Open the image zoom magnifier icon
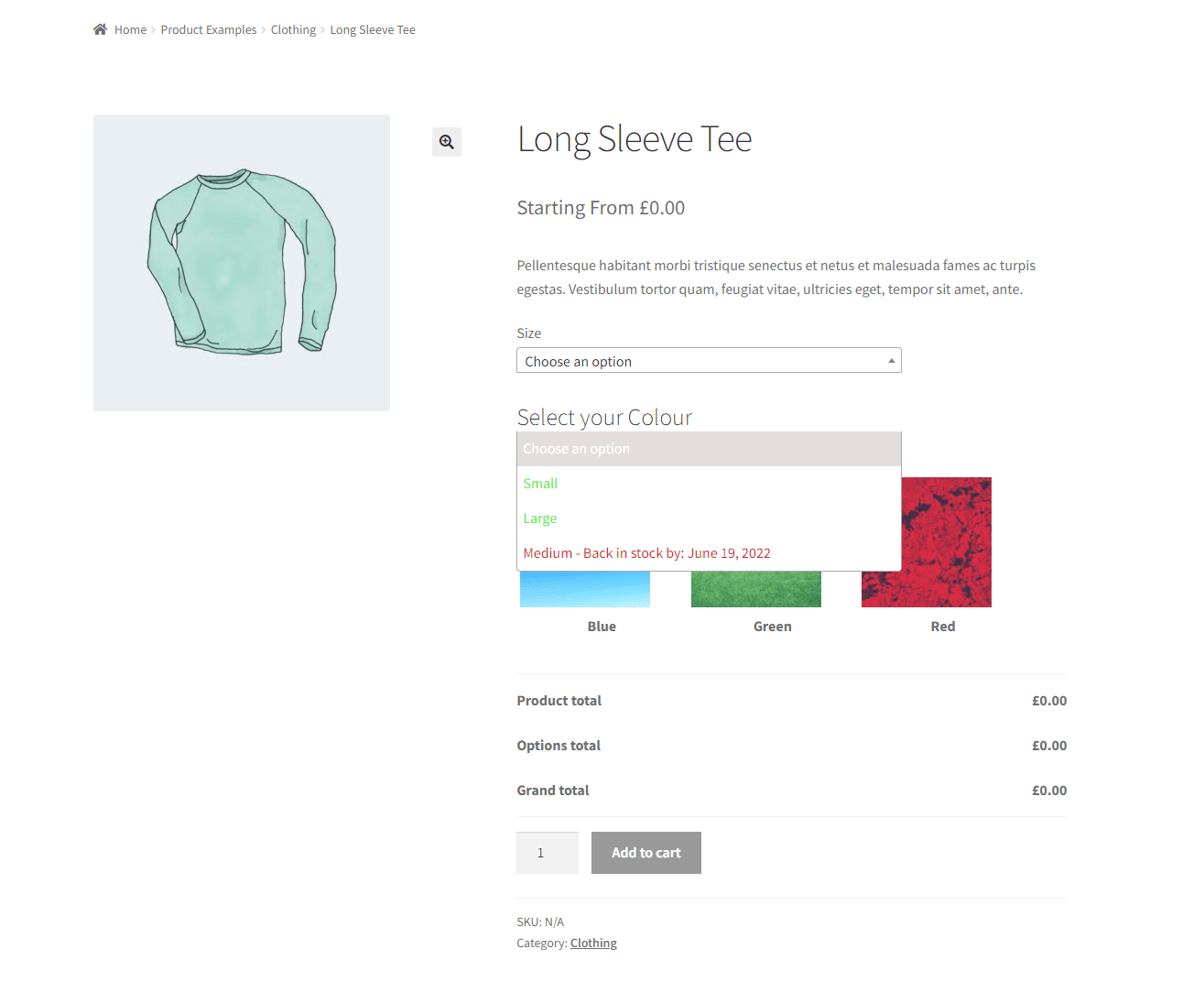 coord(447,142)
